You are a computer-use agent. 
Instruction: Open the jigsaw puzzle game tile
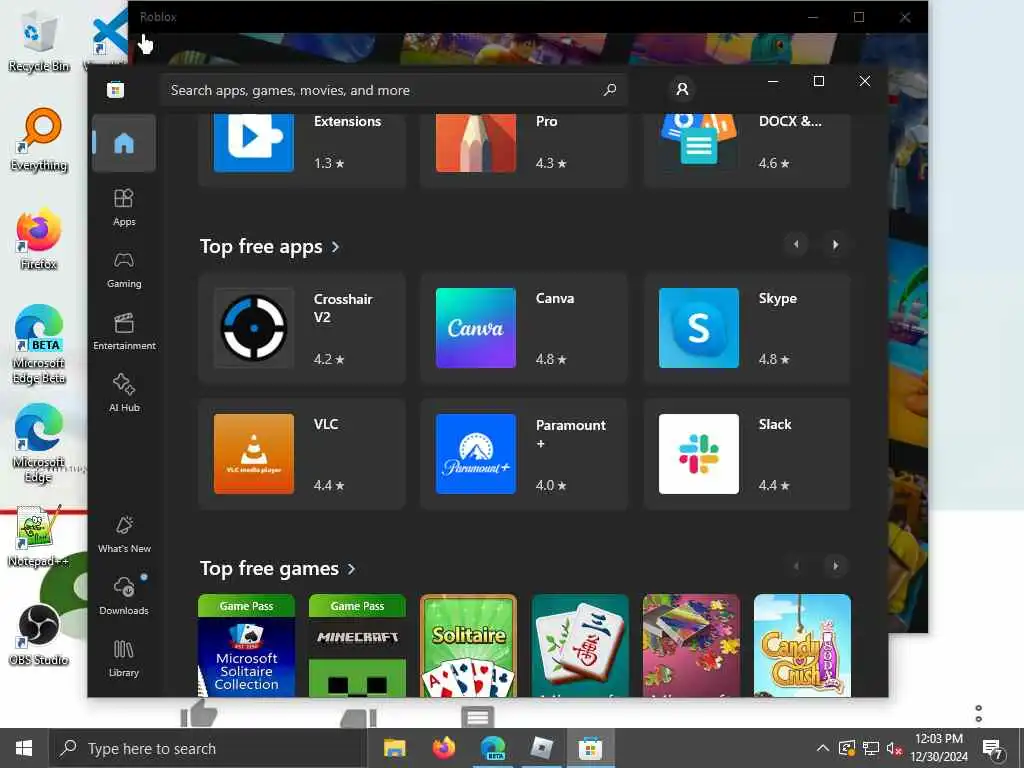691,645
